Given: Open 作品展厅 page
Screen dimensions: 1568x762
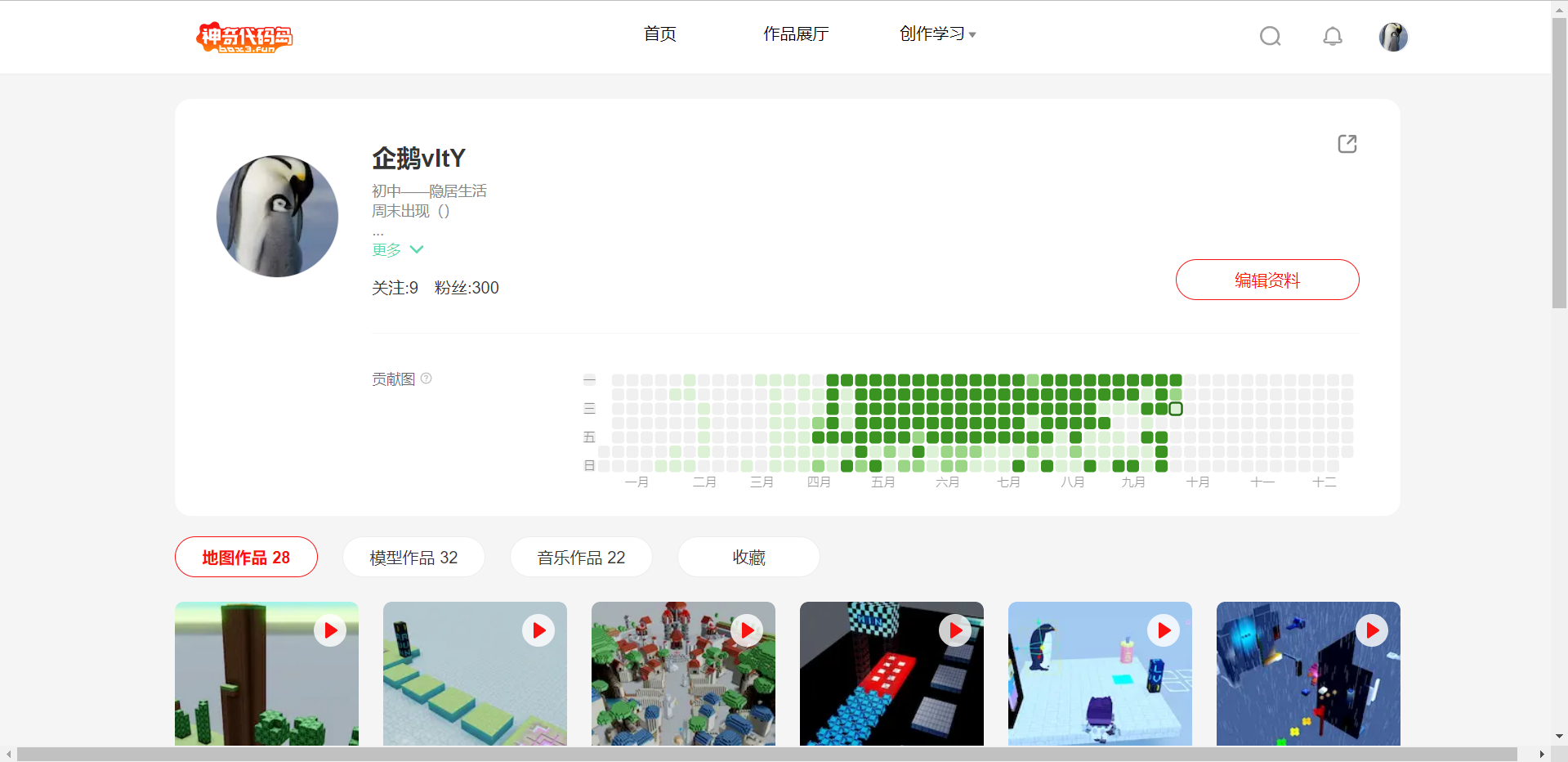Looking at the screenshot, I should click(x=796, y=34).
